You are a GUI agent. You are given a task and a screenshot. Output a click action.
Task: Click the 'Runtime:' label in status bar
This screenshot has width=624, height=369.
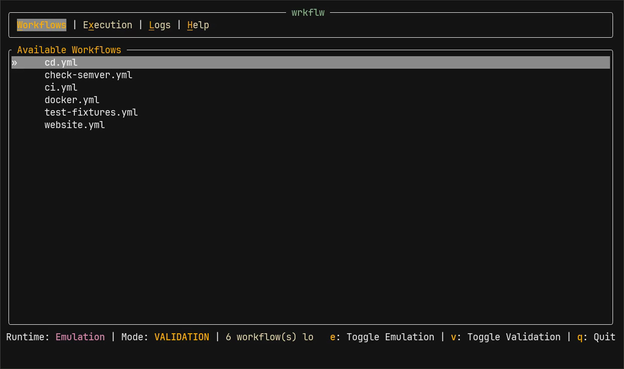click(x=27, y=337)
